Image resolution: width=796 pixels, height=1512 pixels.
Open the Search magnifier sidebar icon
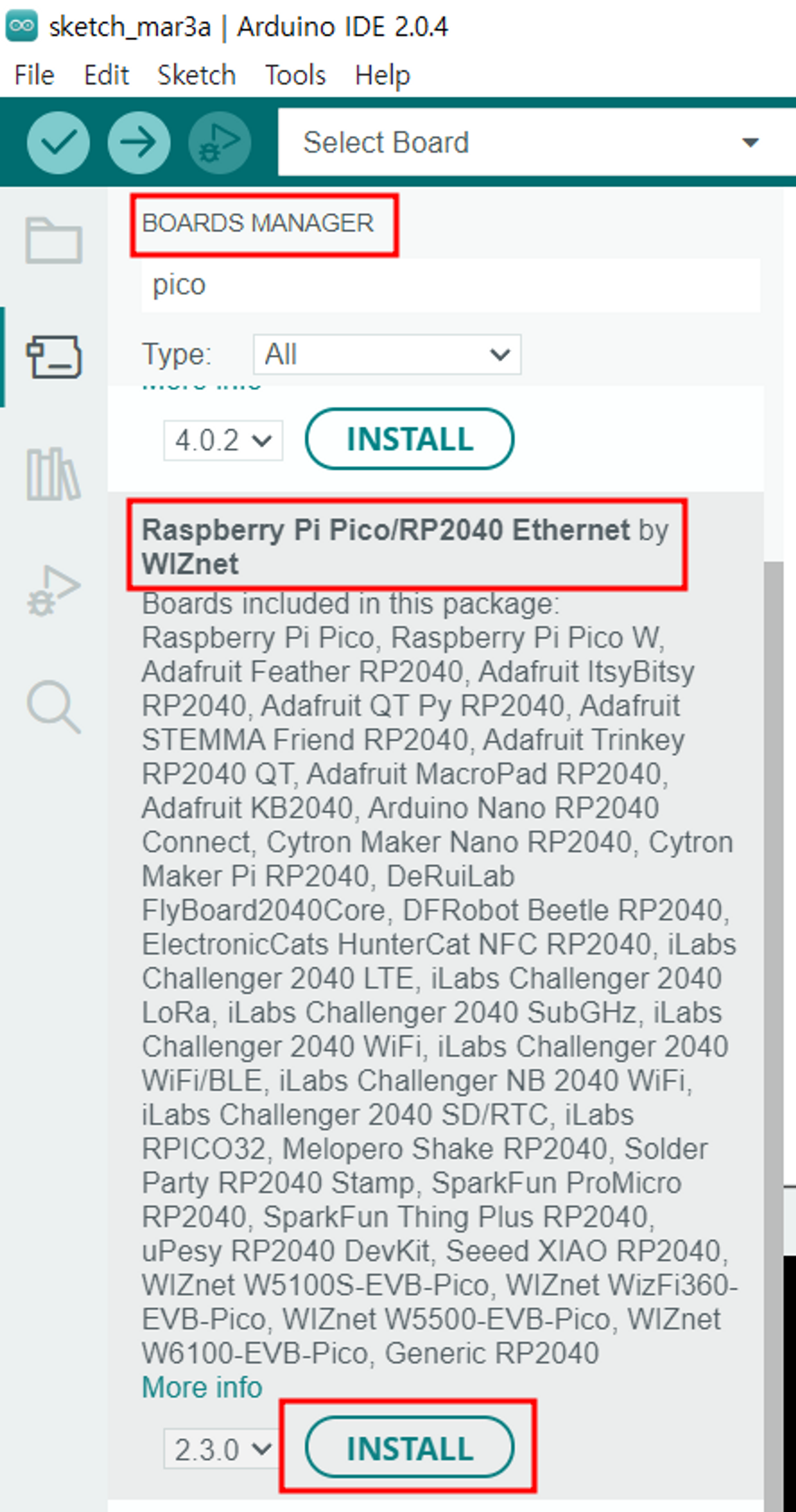coord(53,707)
